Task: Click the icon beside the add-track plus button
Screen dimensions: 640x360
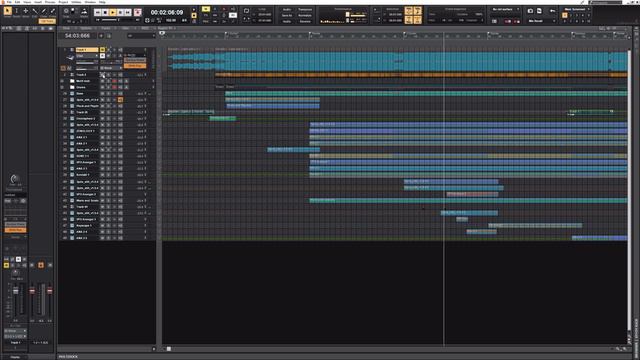Action: (109, 36)
